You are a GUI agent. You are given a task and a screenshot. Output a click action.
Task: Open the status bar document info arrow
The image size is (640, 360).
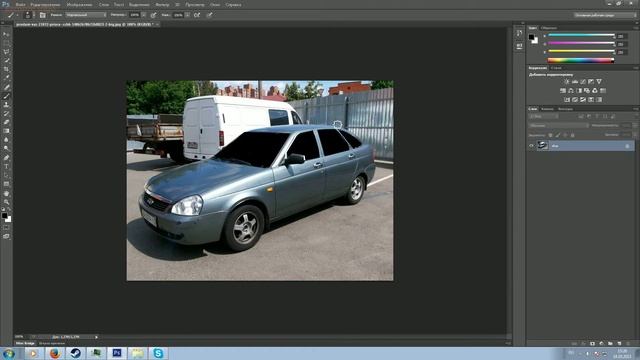[96, 337]
